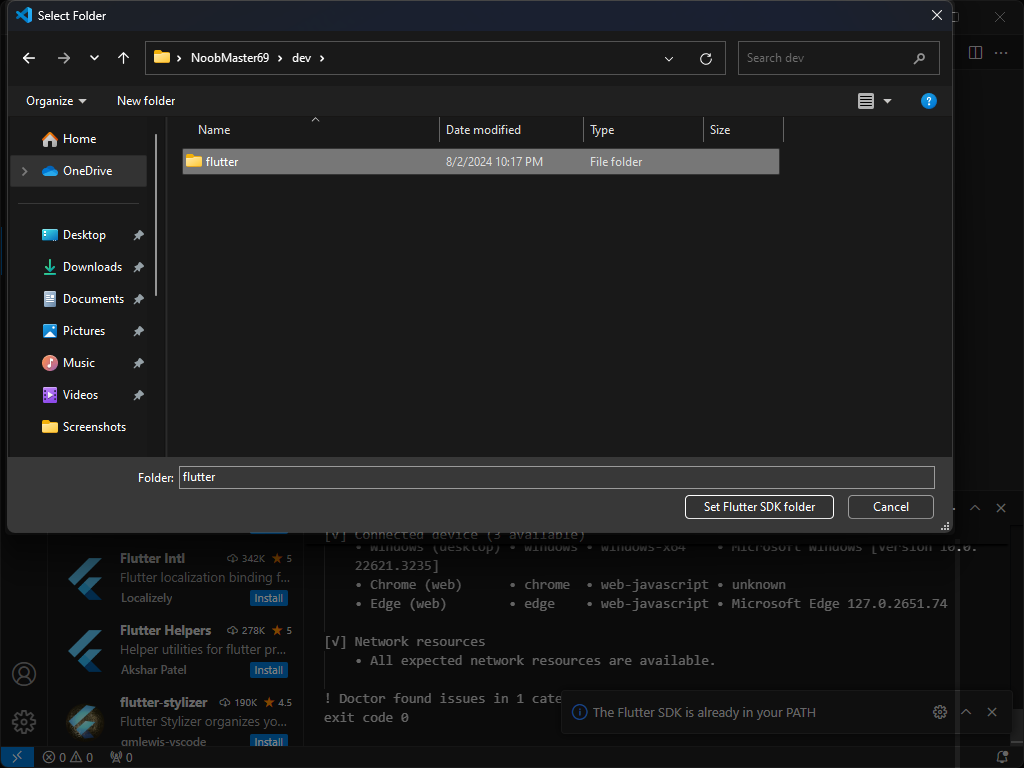The height and width of the screenshot is (768, 1024).
Task: Toggle VS Code split editor layout
Action: pyautogui.click(x=976, y=53)
